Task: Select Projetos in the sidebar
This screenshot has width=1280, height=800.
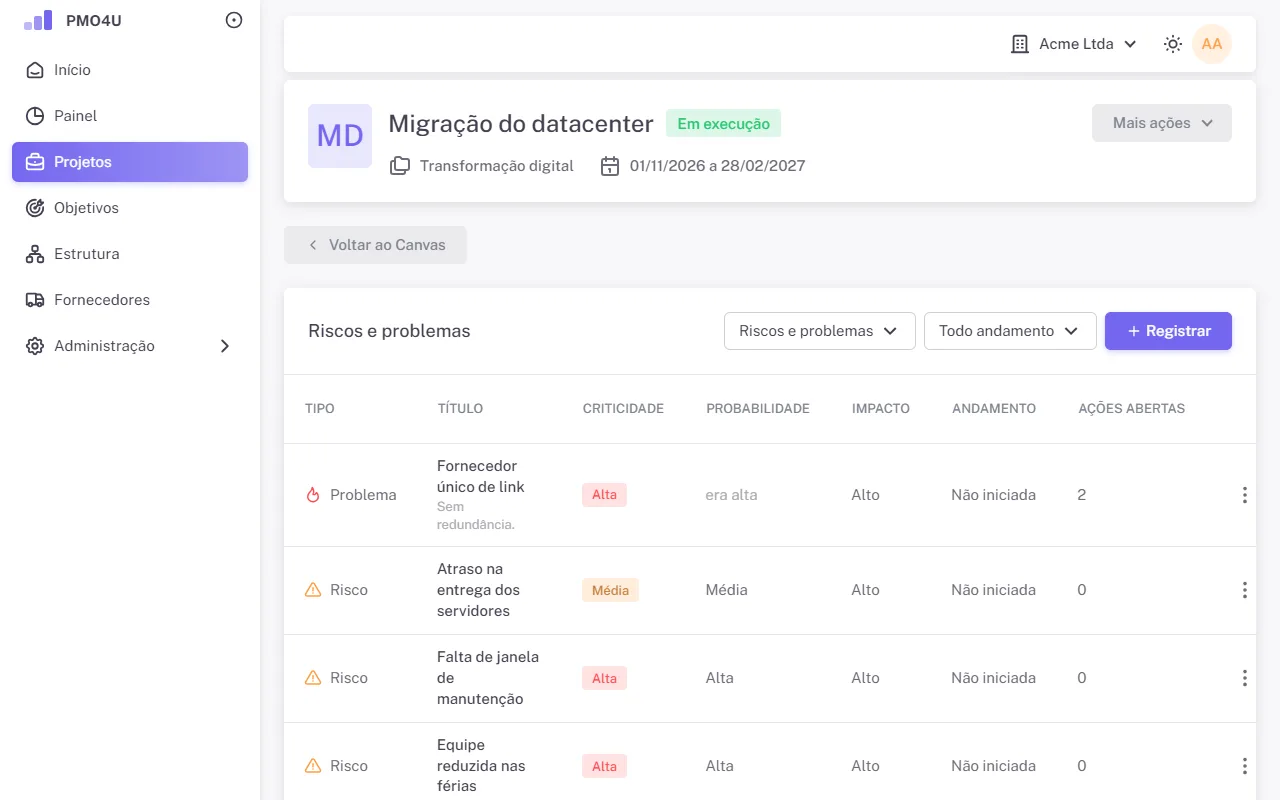Action: click(130, 162)
